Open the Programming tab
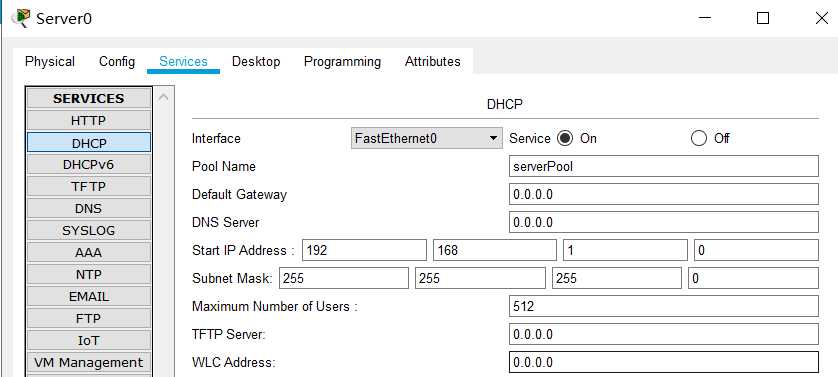Viewport: 838px width, 377px height. click(x=342, y=61)
